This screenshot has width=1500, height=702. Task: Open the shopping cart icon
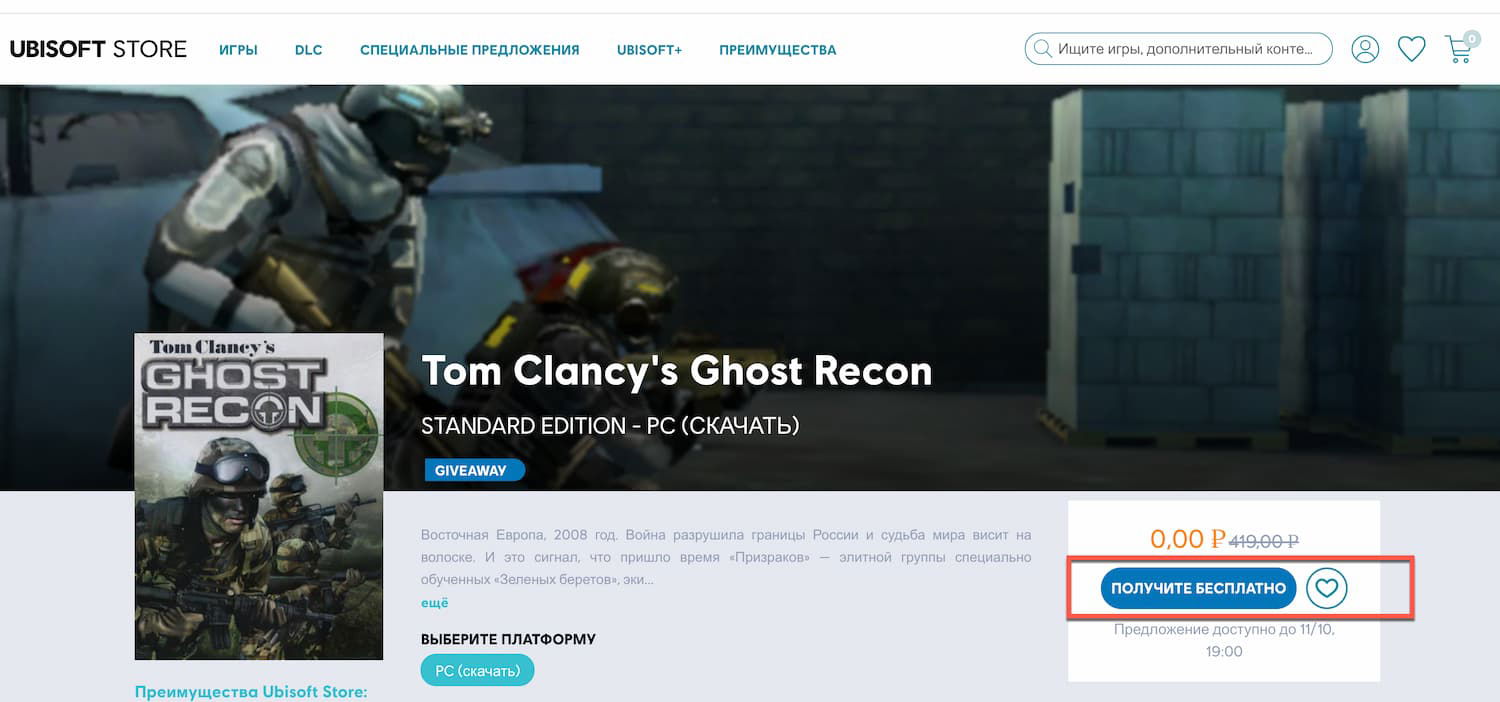coord(1458,50)
